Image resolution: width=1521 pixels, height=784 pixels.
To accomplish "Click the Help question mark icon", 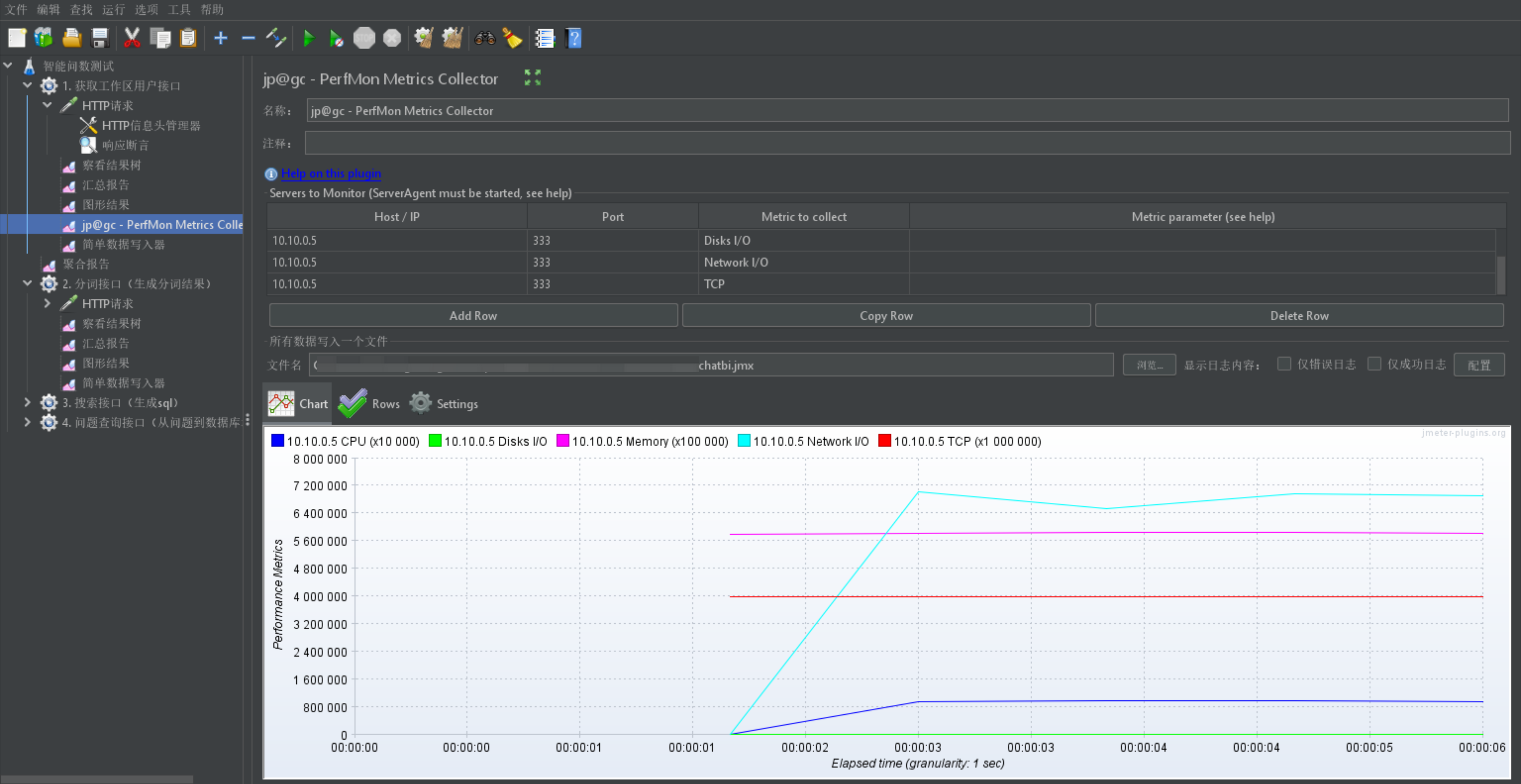I will (x=573, y=38).
